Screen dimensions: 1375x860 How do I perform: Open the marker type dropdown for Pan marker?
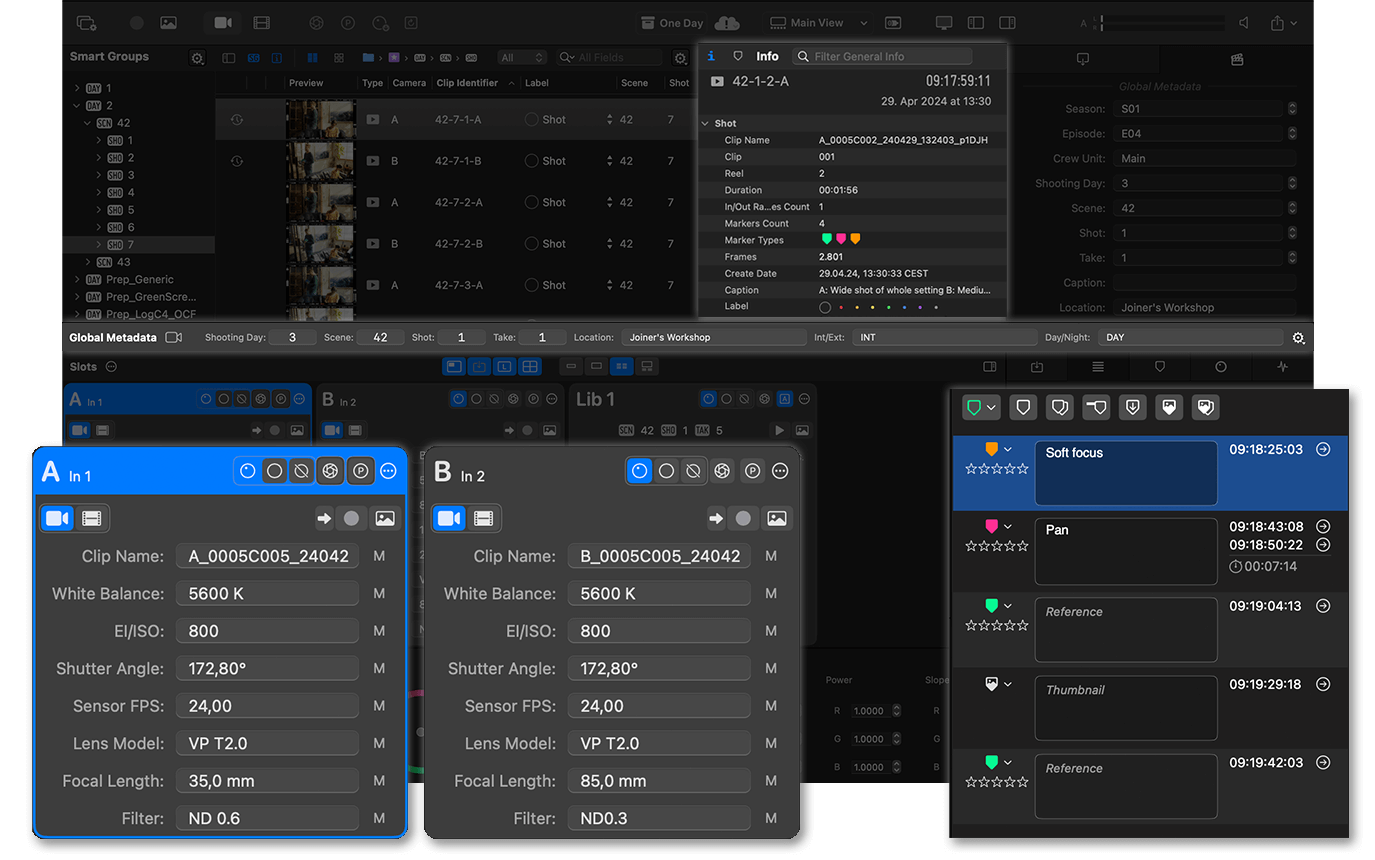[x=1007, y=527]
